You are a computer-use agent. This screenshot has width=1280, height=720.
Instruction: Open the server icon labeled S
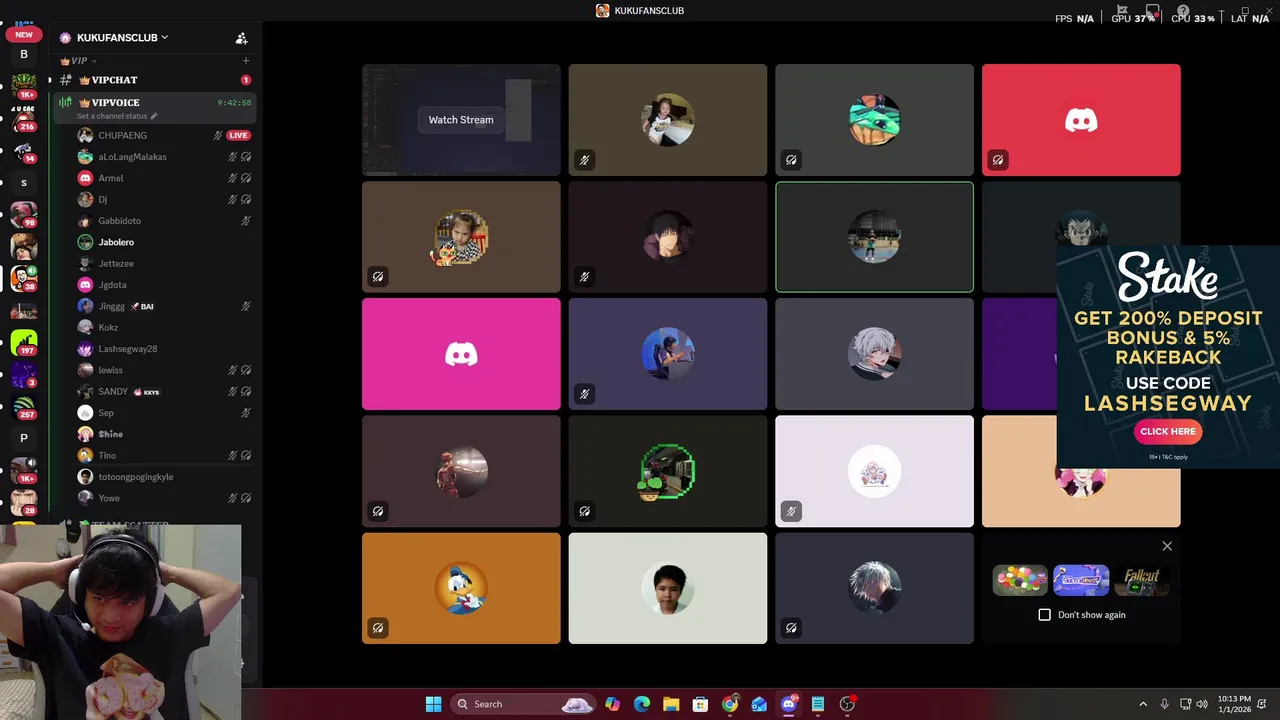click(24, 183)
